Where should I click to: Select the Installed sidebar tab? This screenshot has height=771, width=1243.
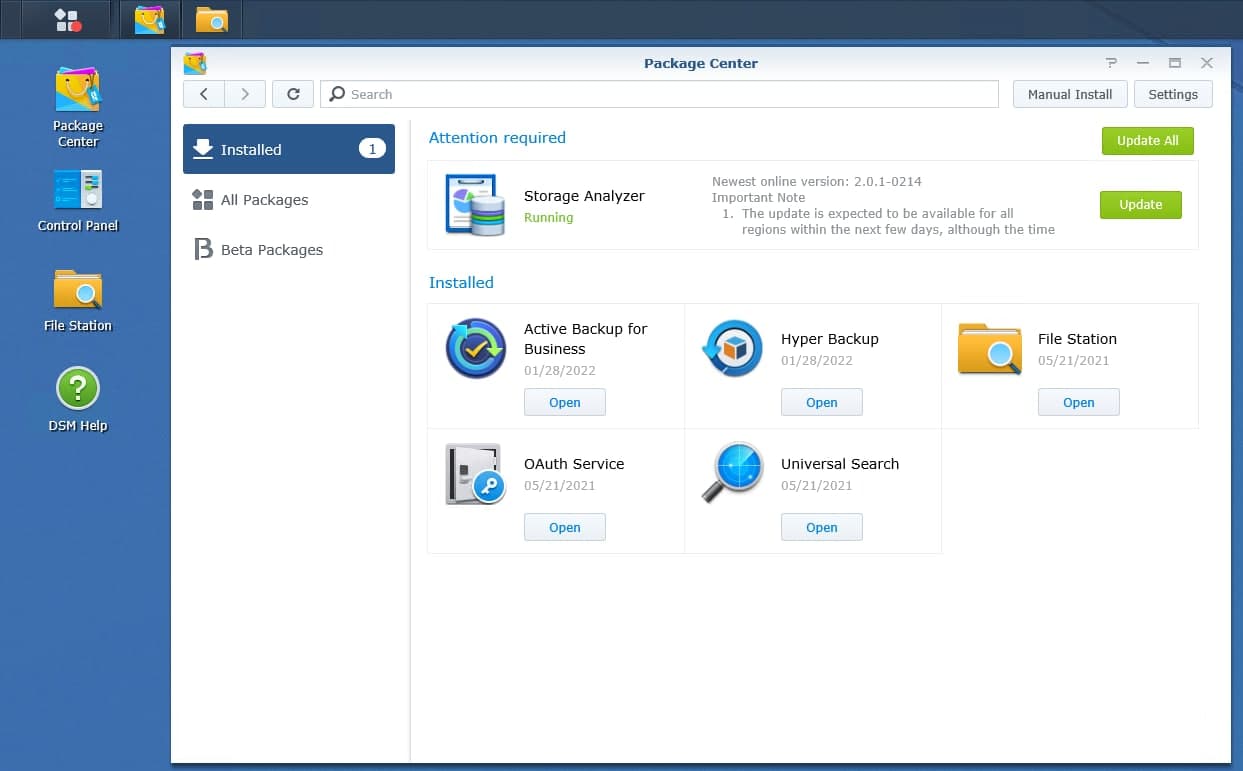289,149
